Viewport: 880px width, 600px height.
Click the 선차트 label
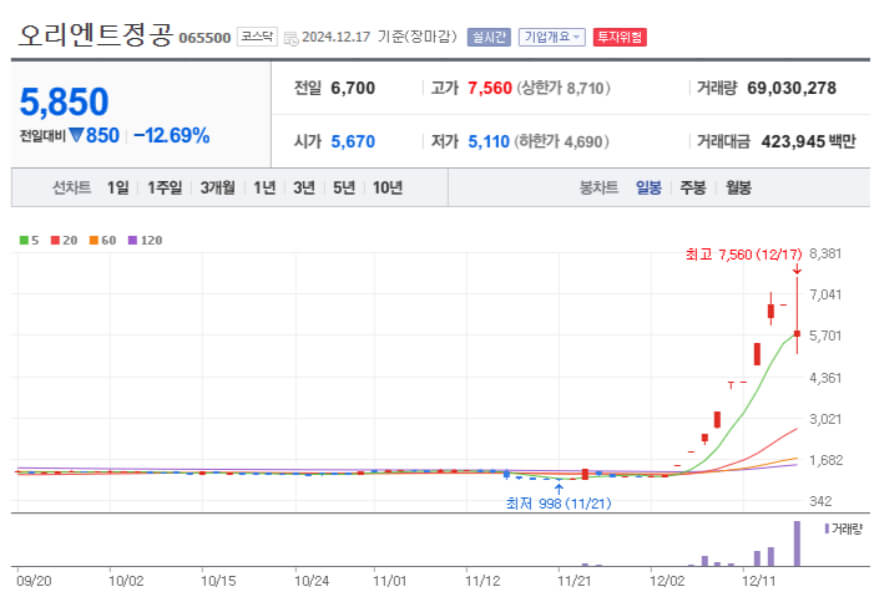click(71, 187)
